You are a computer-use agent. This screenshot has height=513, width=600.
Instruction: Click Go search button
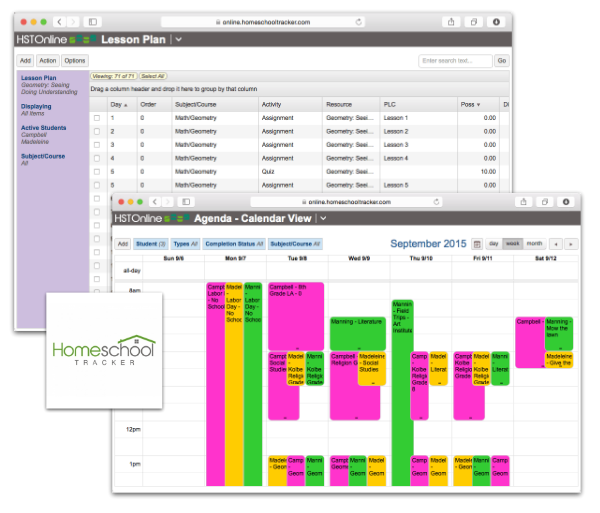(x=502, y=60)
